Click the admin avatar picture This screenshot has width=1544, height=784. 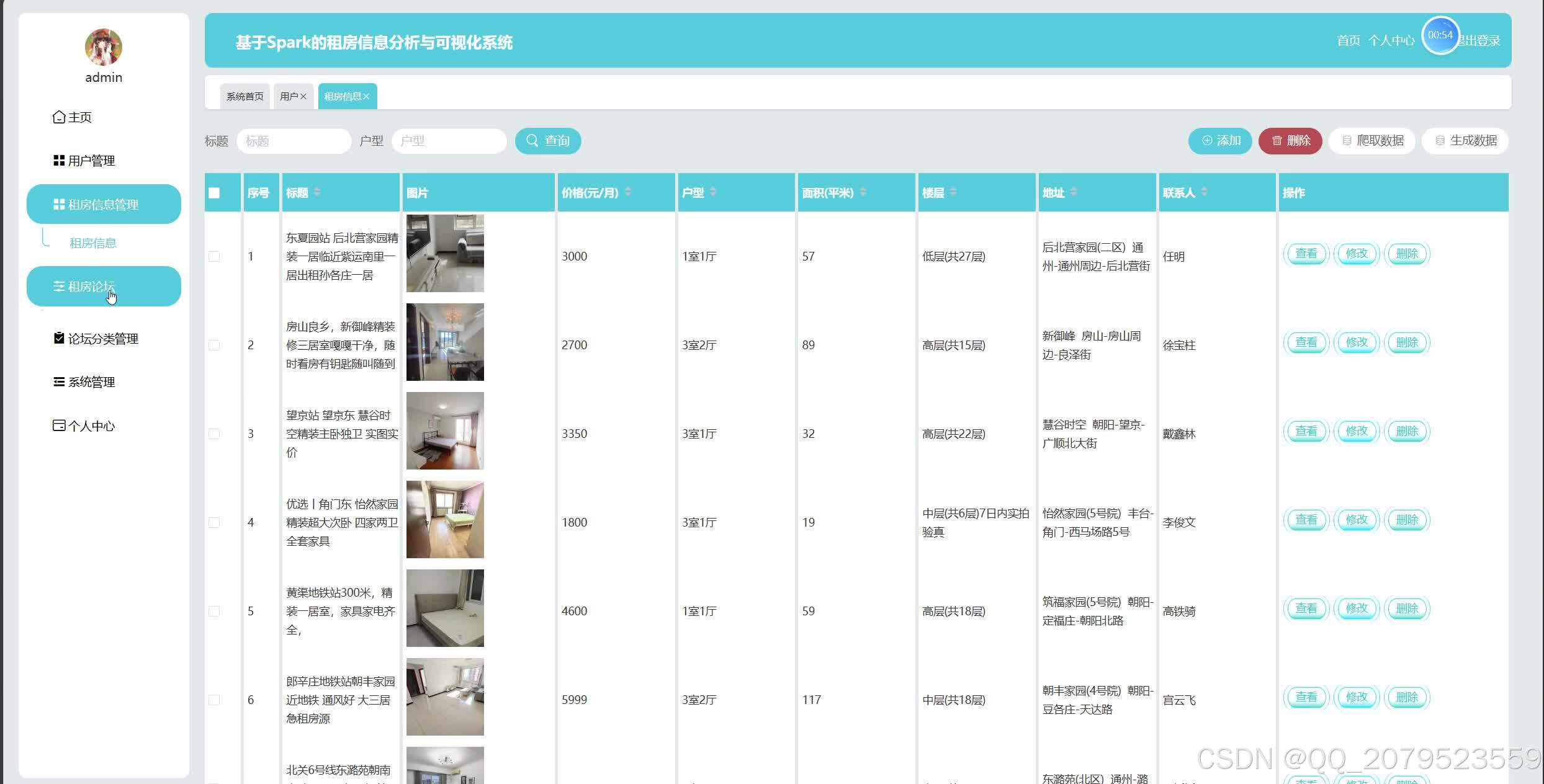(104, 47)
